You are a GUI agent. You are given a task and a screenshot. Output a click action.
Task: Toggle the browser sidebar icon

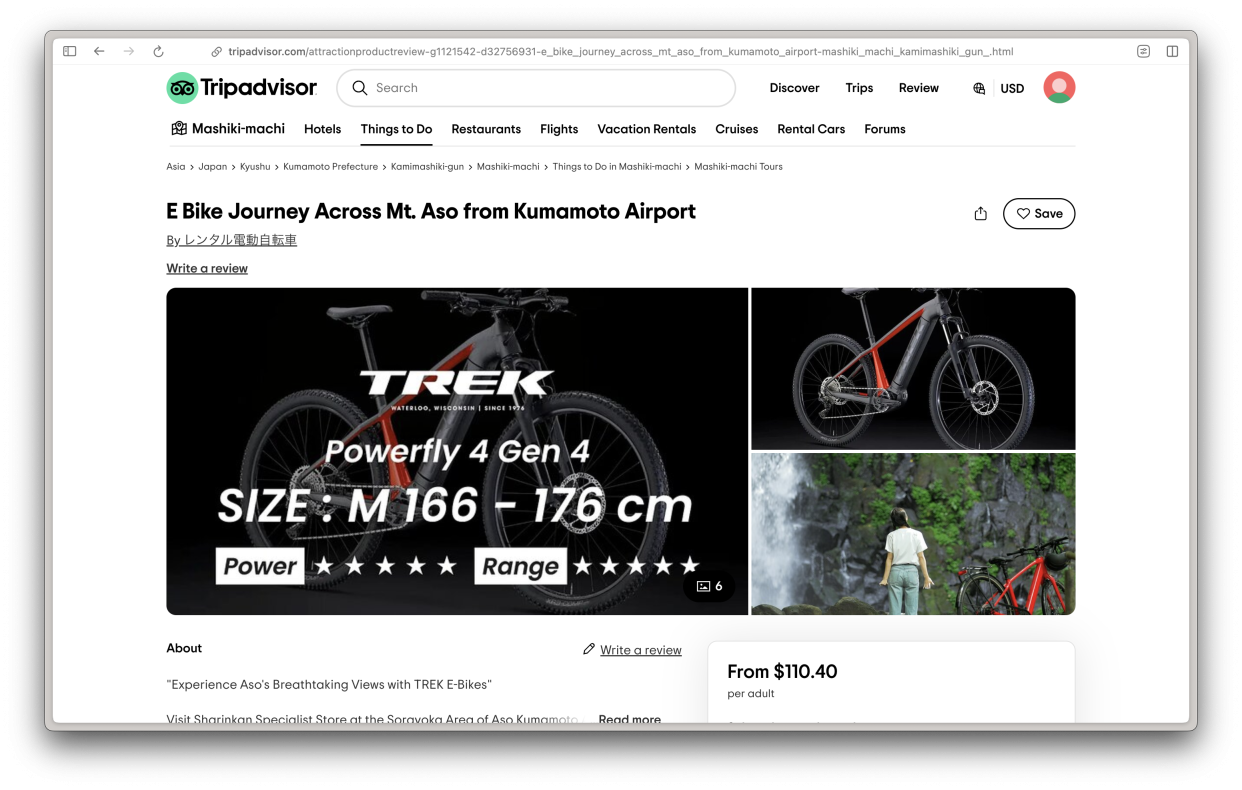pyautogui.click(x=69, y=52)
